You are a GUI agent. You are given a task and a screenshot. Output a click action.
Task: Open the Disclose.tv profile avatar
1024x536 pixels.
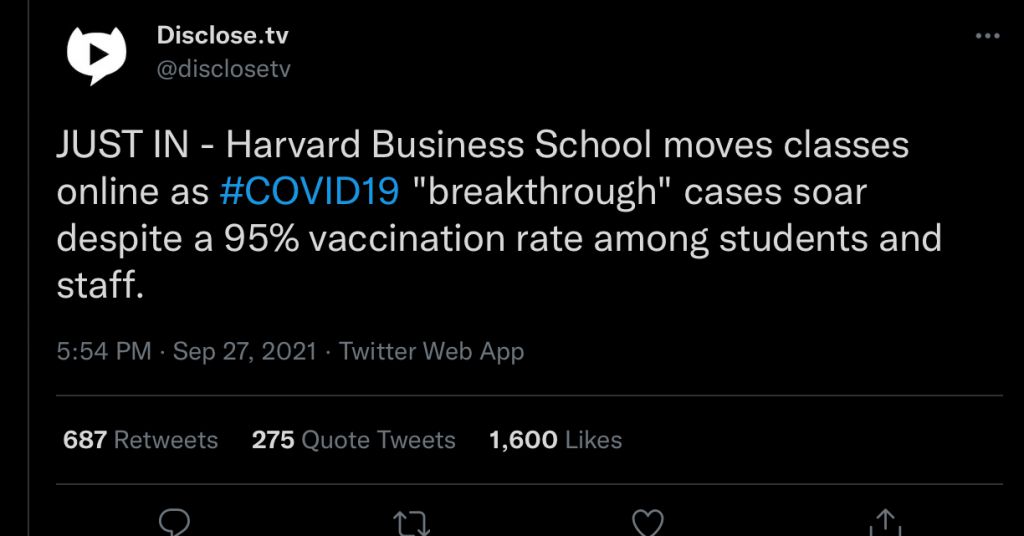pyautogui.click(x=96, y=55)
